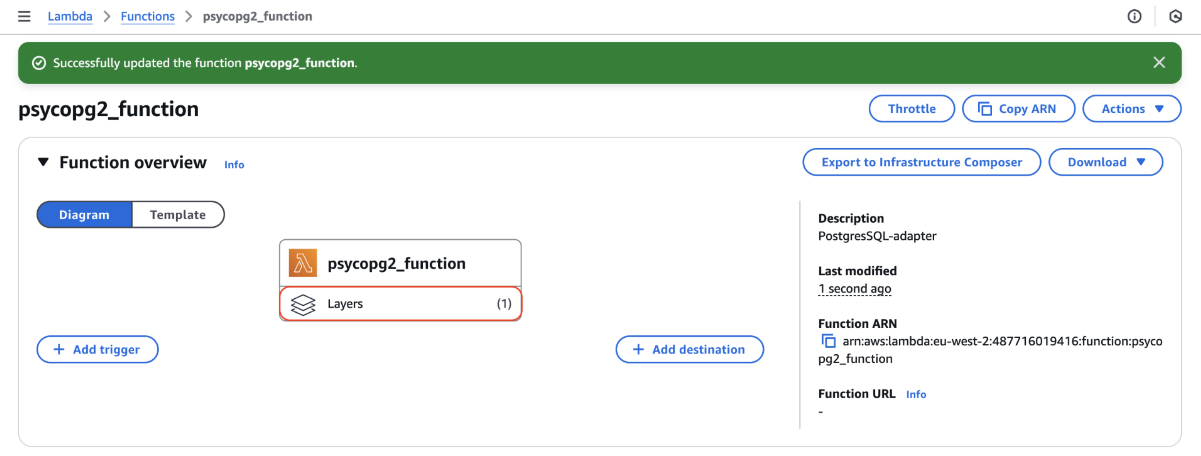
Task: Click the Layers stack icon
Action: pos(303,304)
